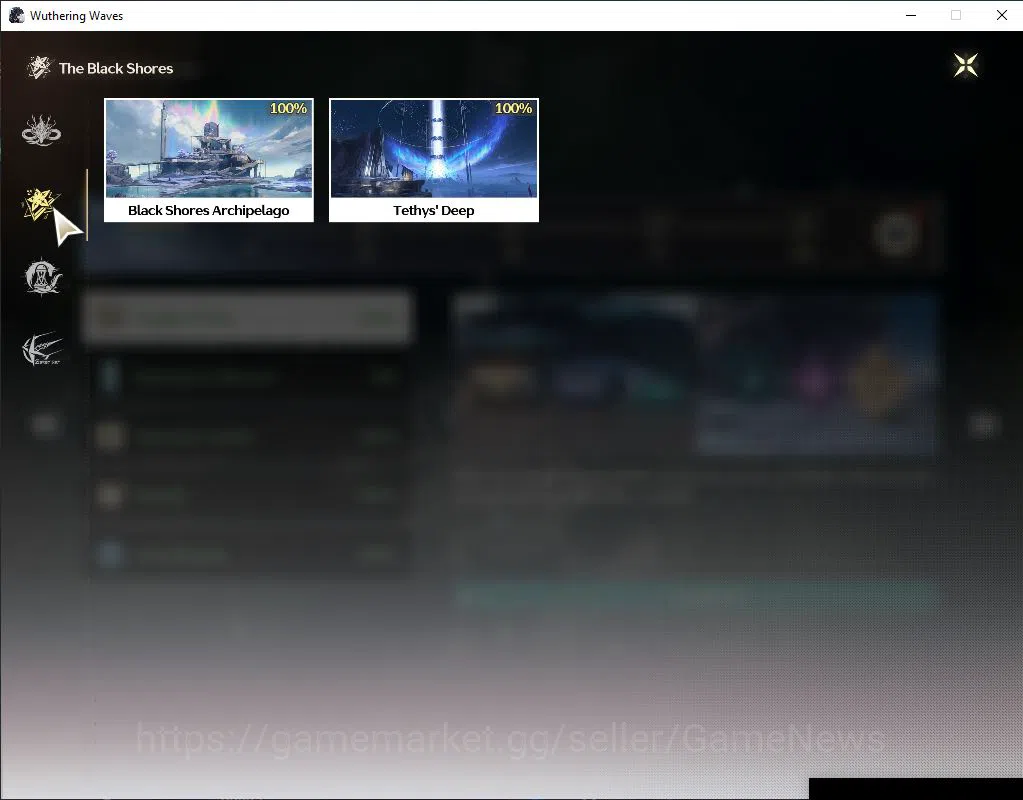Select the first region emblem in sidebar
The image size is (1023, 800).
pos(41,130)
